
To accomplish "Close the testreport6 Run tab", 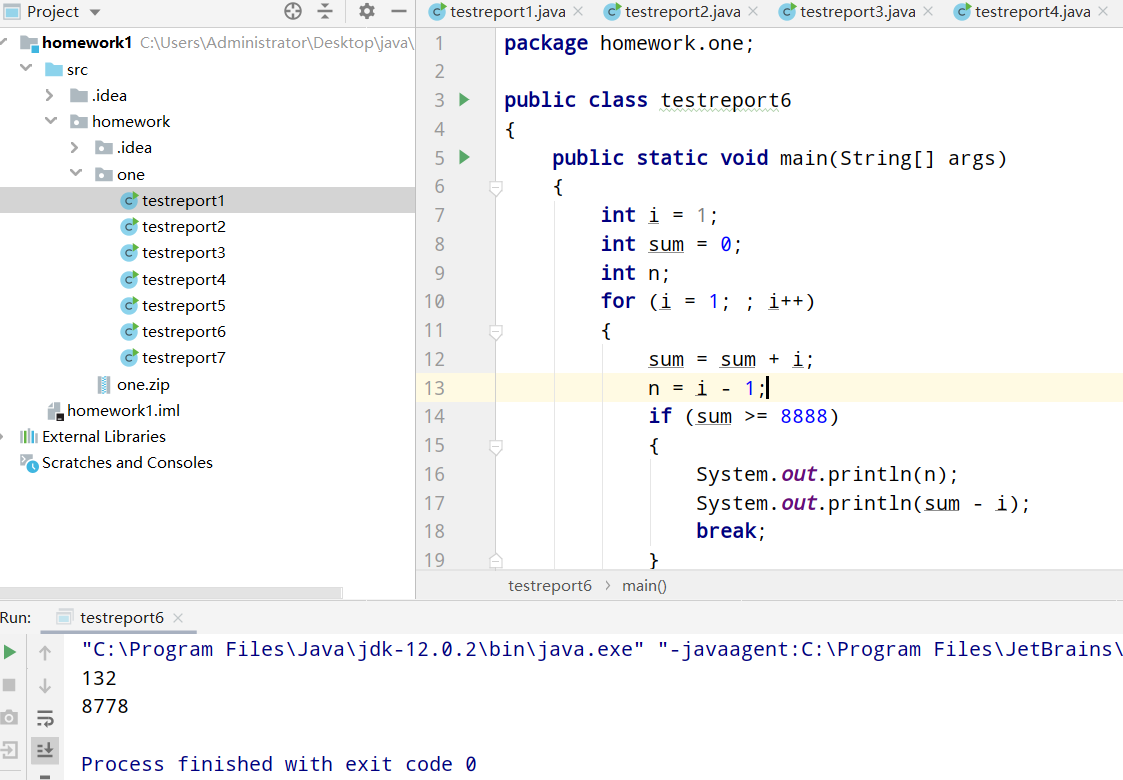I will point(178,617).
